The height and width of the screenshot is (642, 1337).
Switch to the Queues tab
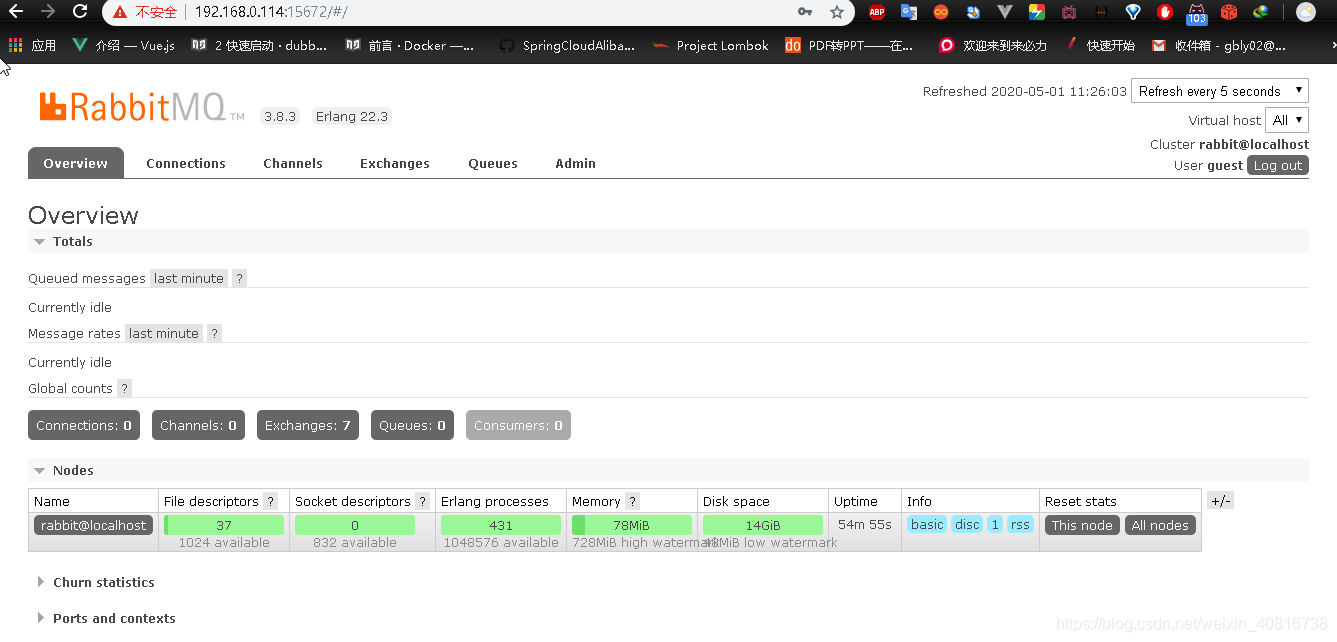pyautogui.click(x=493, y=163)
